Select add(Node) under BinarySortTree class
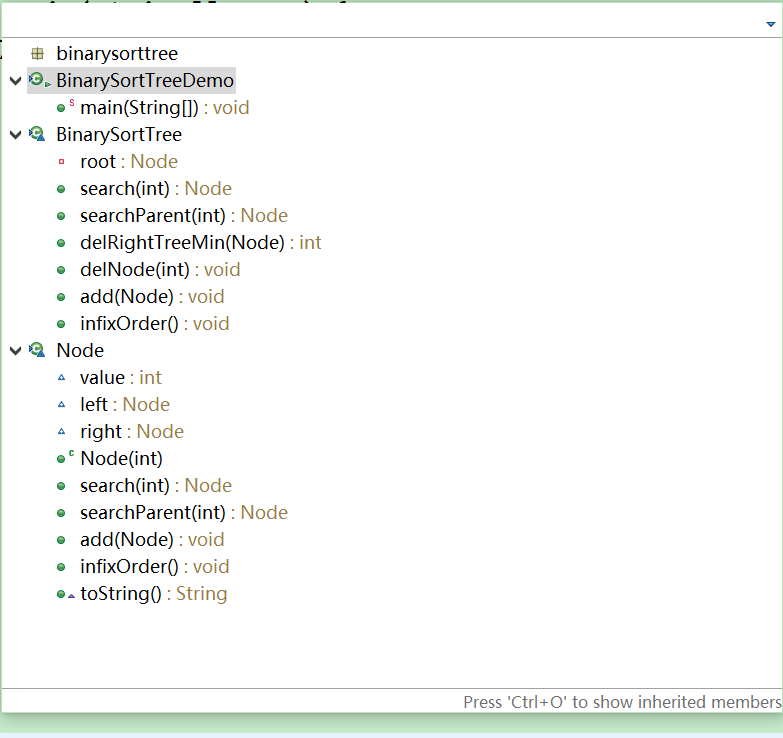The width and height of the screenshot is (783, 738). click(152, 297)
